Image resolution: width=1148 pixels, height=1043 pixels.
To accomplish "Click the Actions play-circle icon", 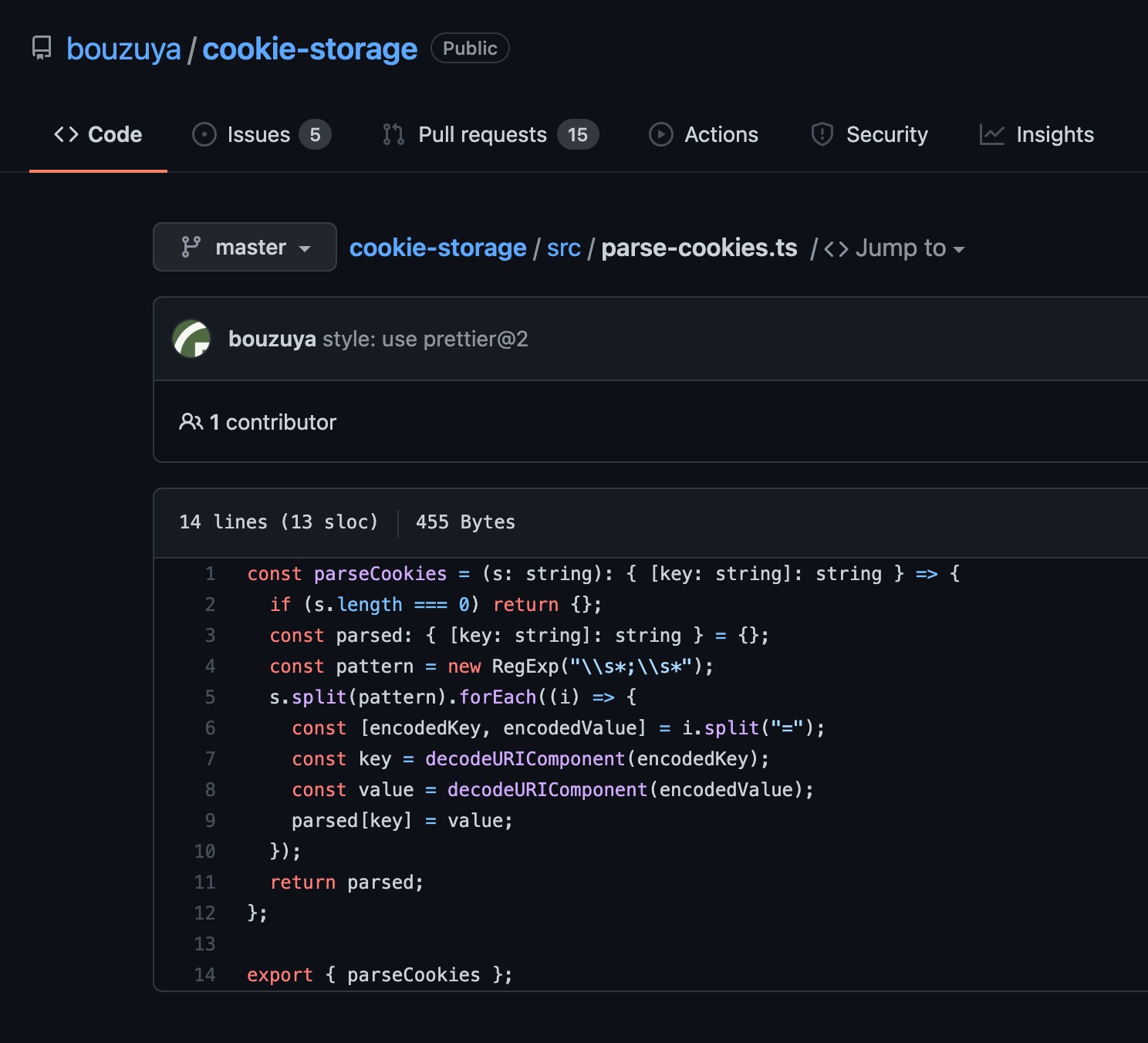I will click(661, 133).
